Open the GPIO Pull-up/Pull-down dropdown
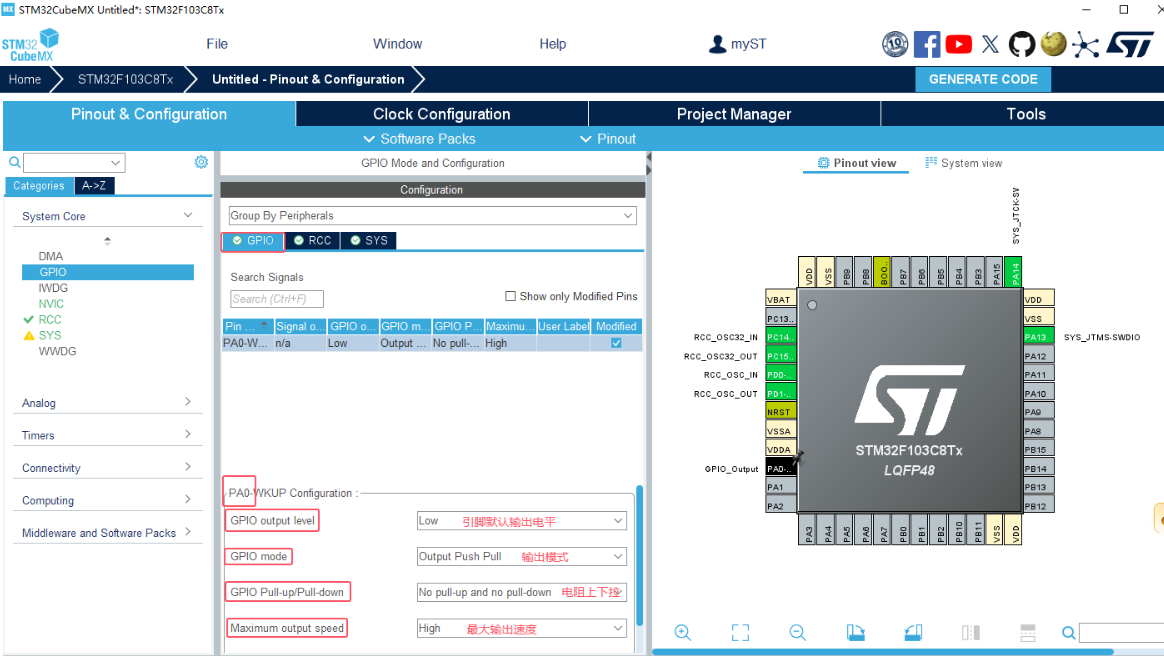This screenshot has width=1164, height=656. tap(522, 592)
